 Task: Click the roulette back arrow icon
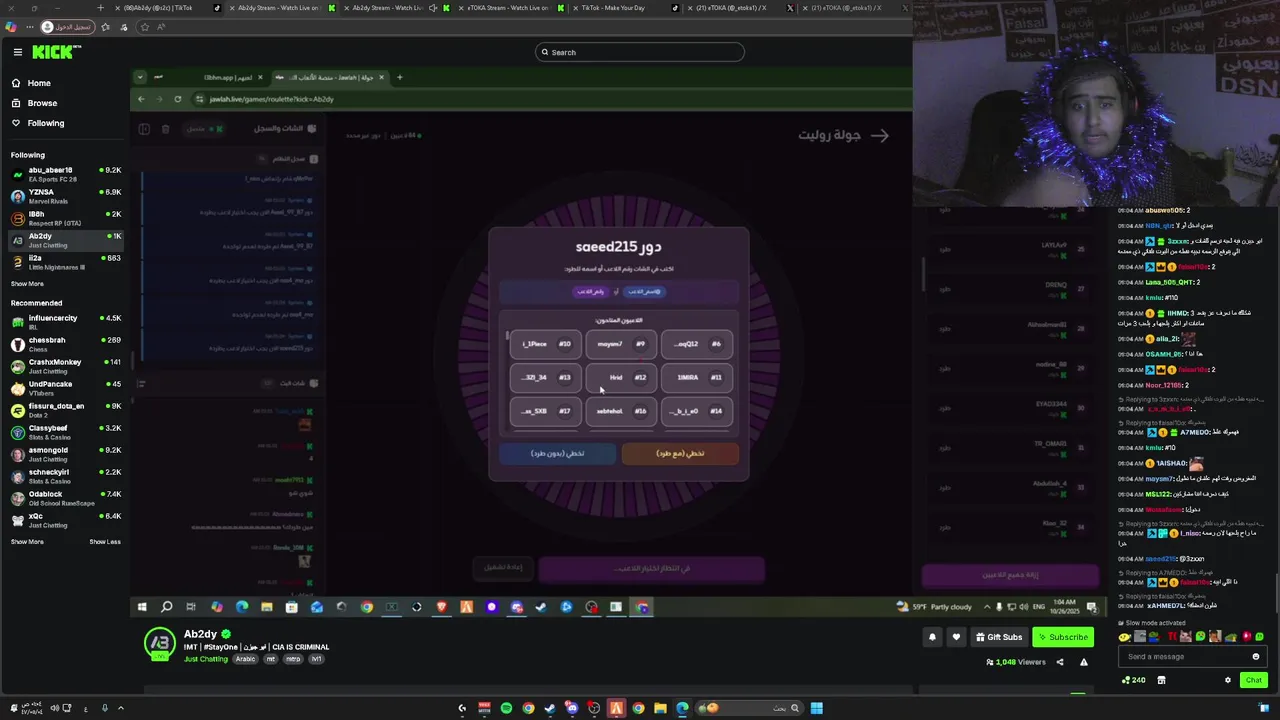(x=880, y=135)
